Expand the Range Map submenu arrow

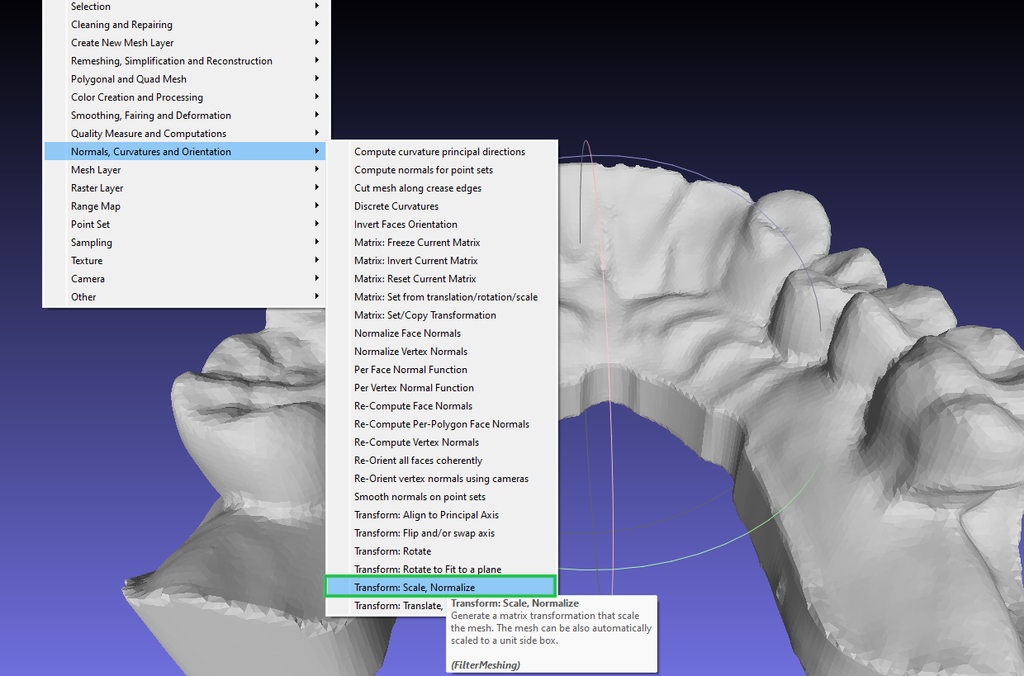click(x=316, y=205)
